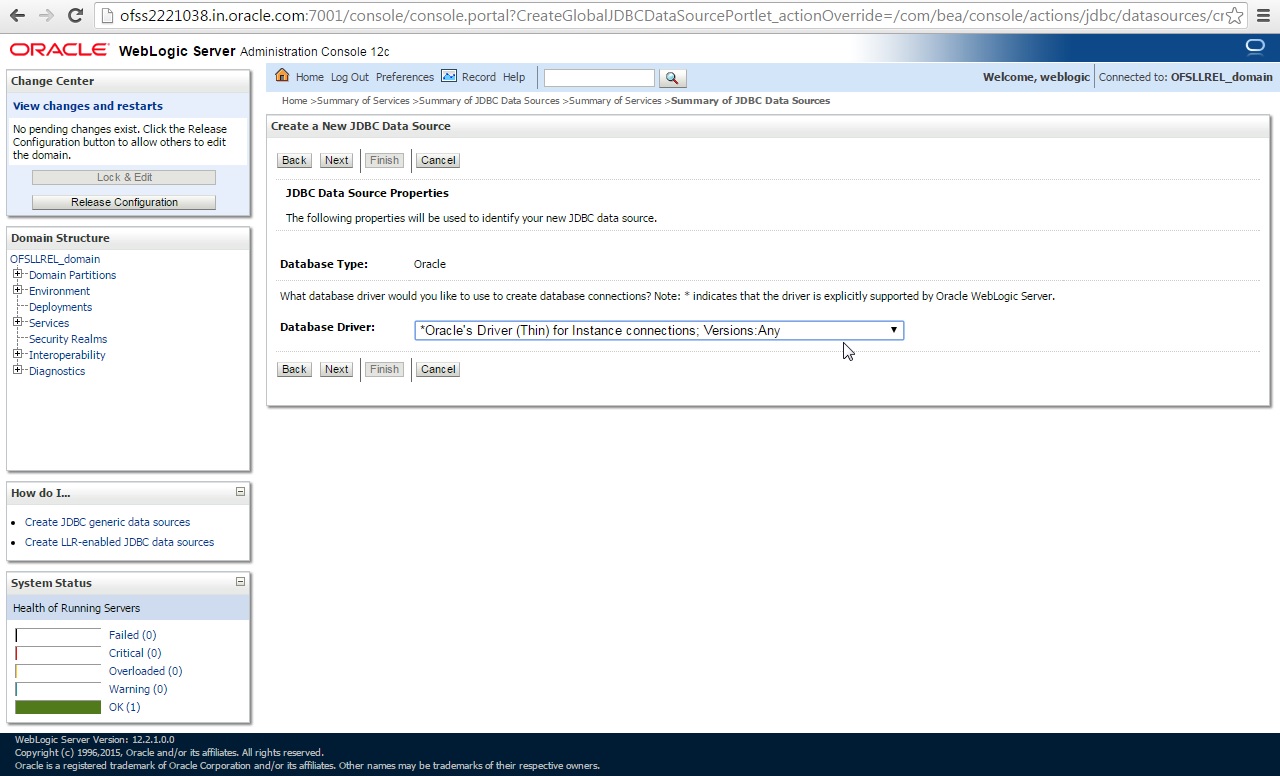Click the top Back button
Image resolution: width=1280 pixels, height=776 pixels.
click(294, 160)
